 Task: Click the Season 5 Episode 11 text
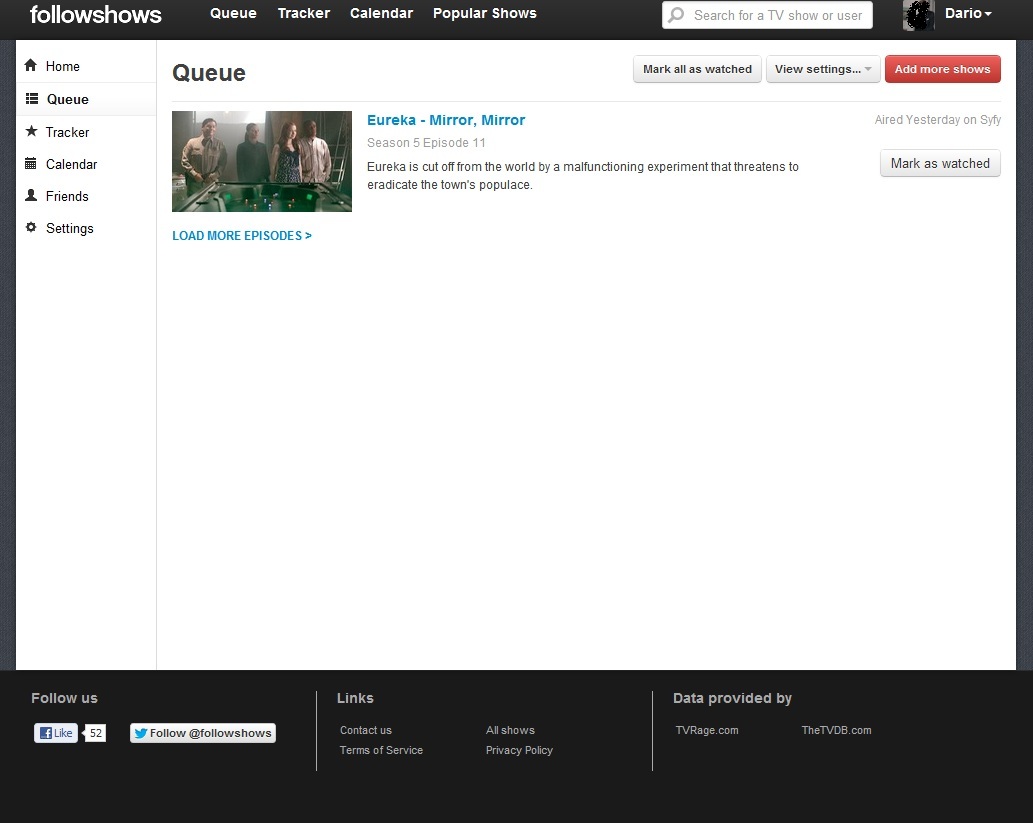pos(426,142)
